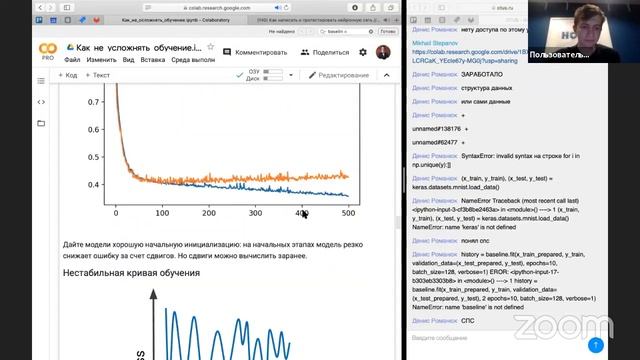Click the chat message ЗАРАБОТАЛО
Viewport: 640px width, 360px height.
pyautogui.click(x=482, y=74)
